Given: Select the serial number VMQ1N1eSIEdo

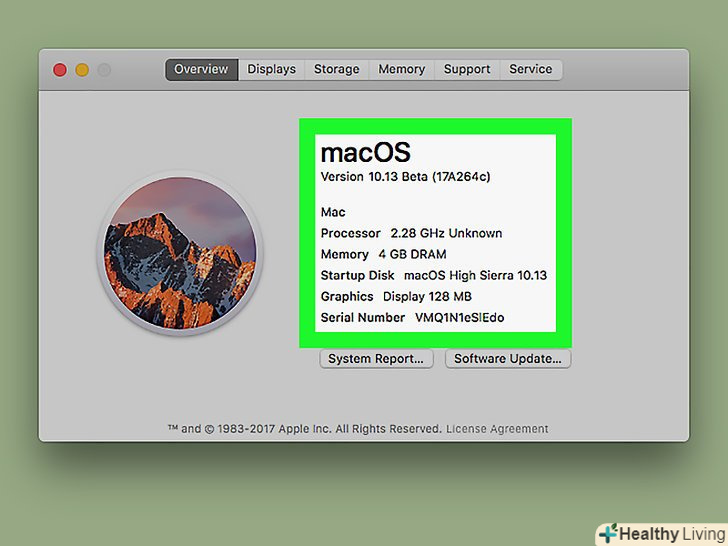Looking at the screenshot, I should 460,318.
